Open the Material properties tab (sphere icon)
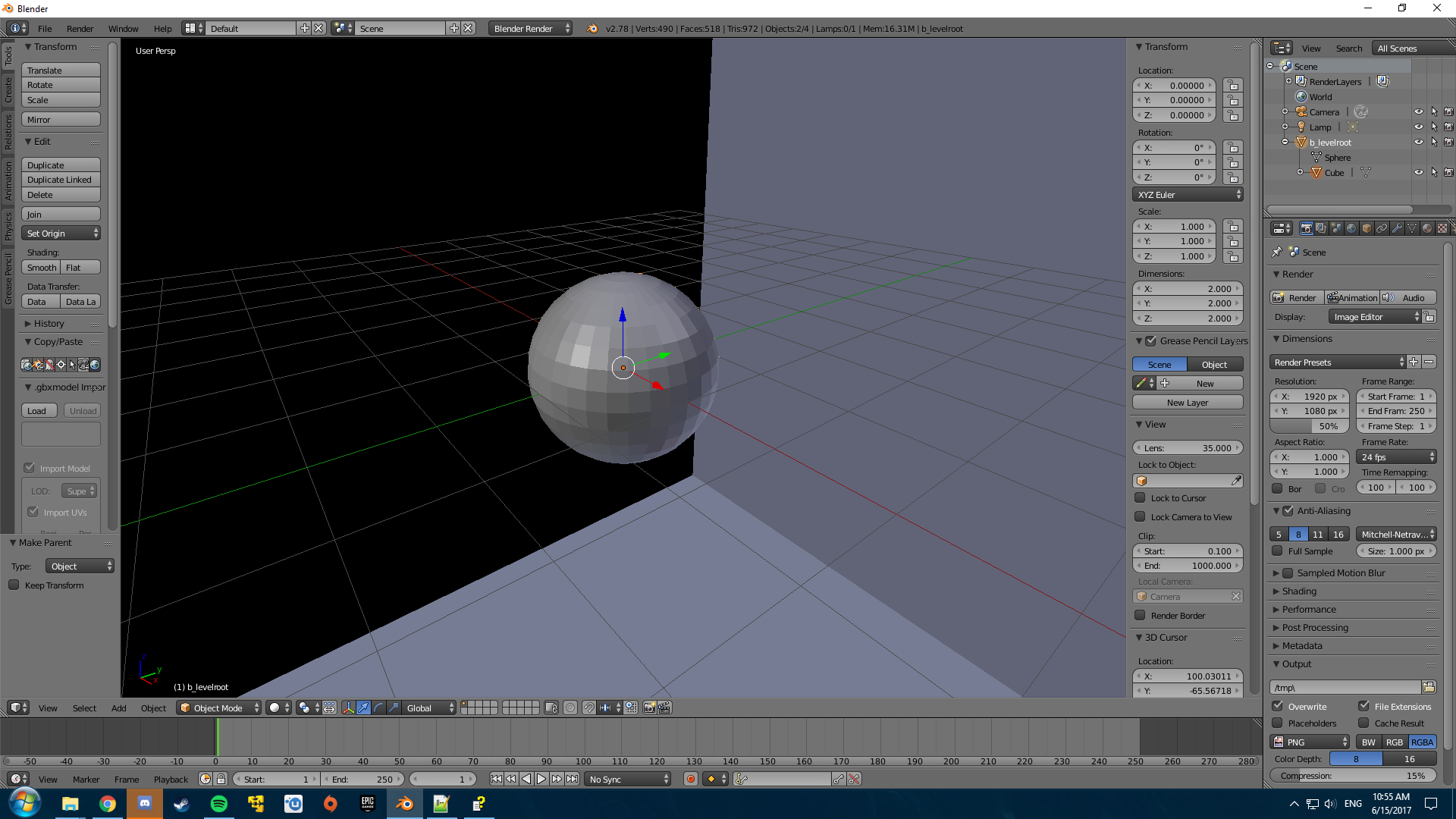Image resolution: width=1456 pixels, height=819 pixels. pyautogui.click(x=1427, y=228)
